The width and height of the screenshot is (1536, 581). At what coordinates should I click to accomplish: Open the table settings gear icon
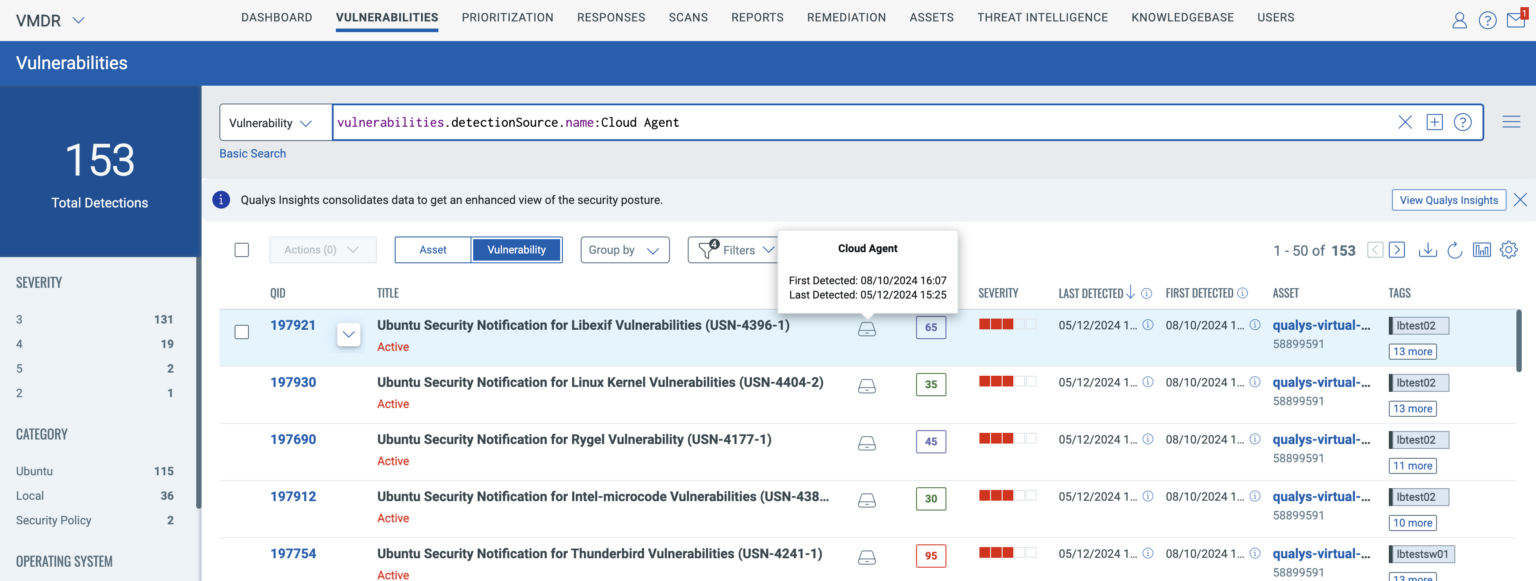[1508, 250]
